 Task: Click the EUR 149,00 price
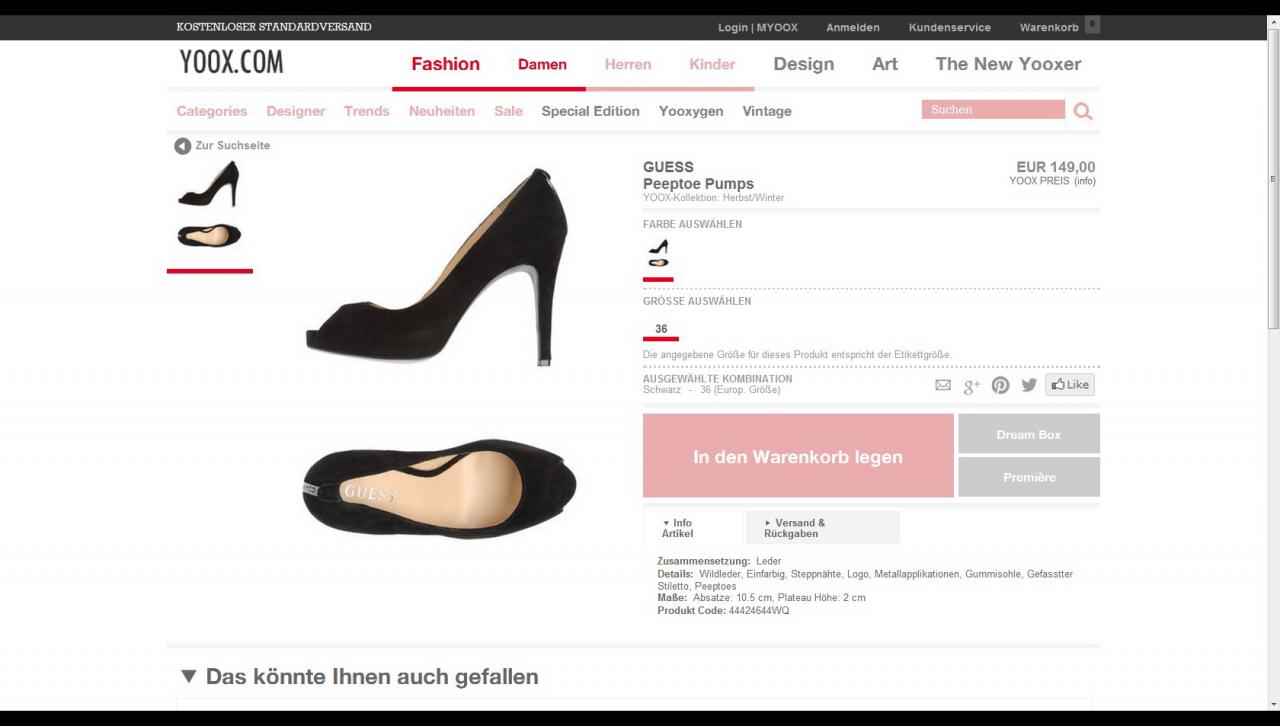[1056, 167]
